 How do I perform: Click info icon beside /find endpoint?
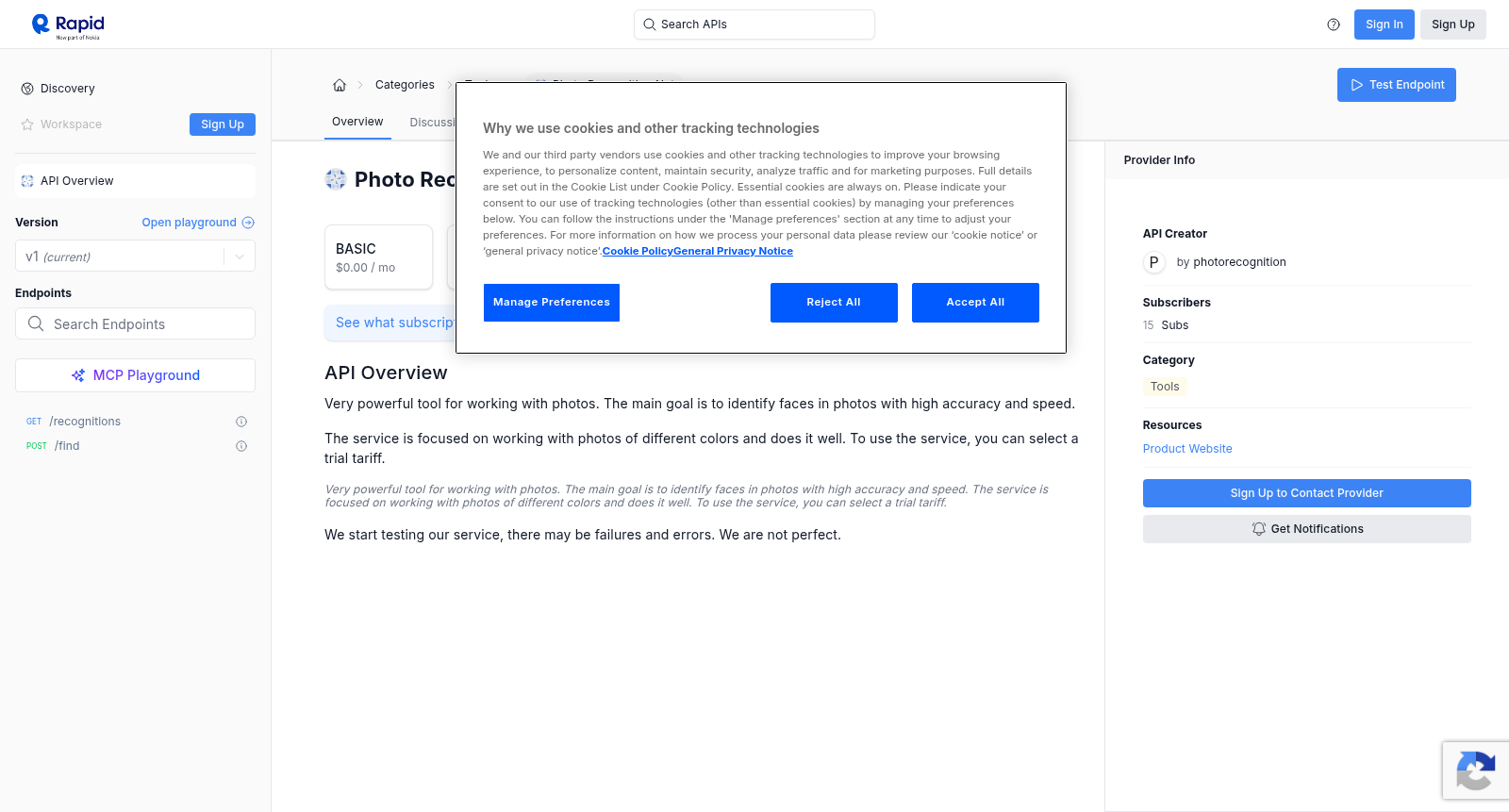(x=241, y=446)
